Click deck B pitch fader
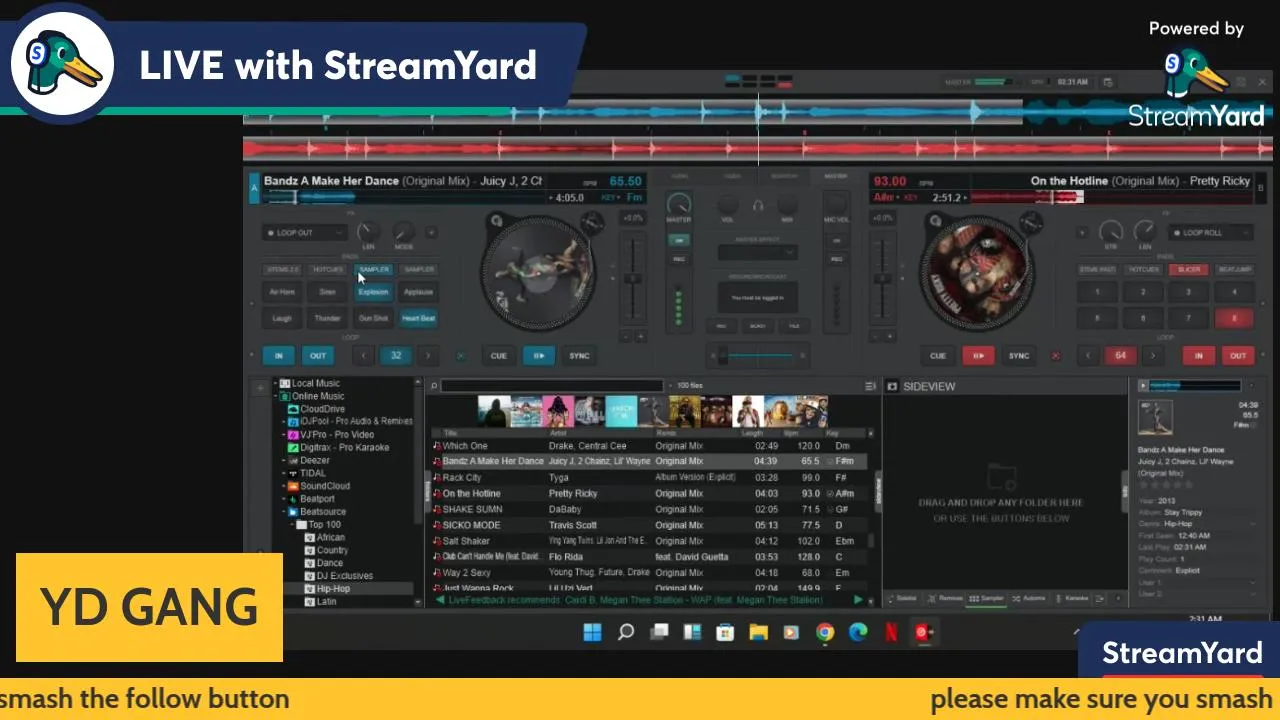 882,281
